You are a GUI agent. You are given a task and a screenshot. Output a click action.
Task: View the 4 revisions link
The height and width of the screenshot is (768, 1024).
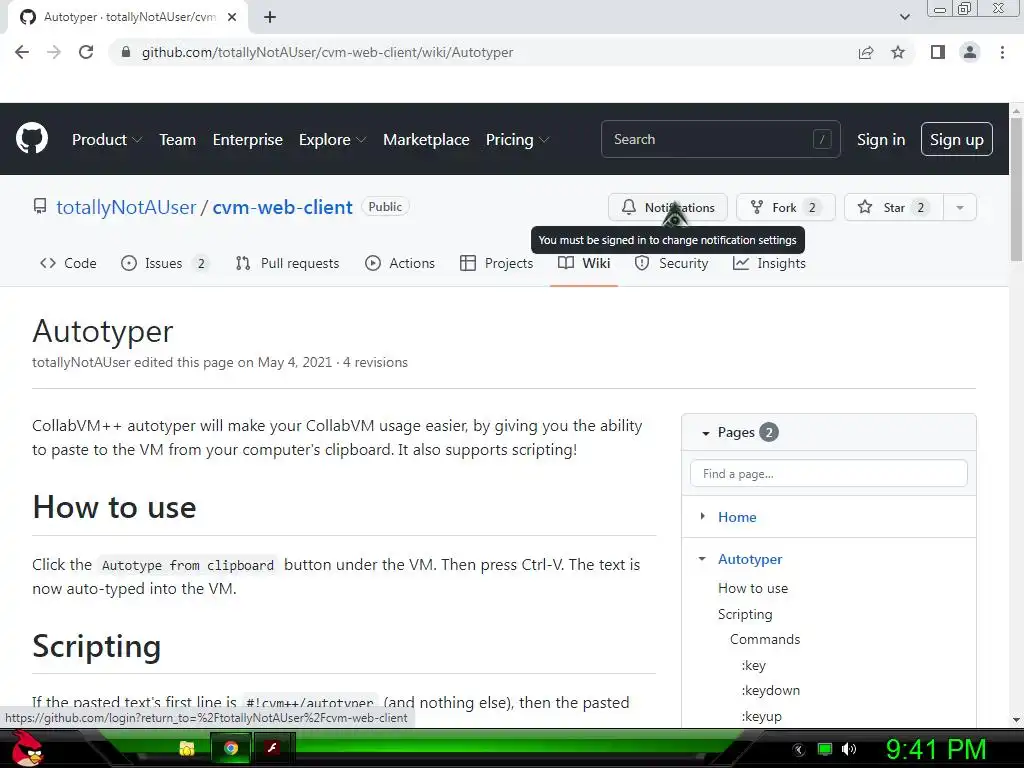pos(375,362)
